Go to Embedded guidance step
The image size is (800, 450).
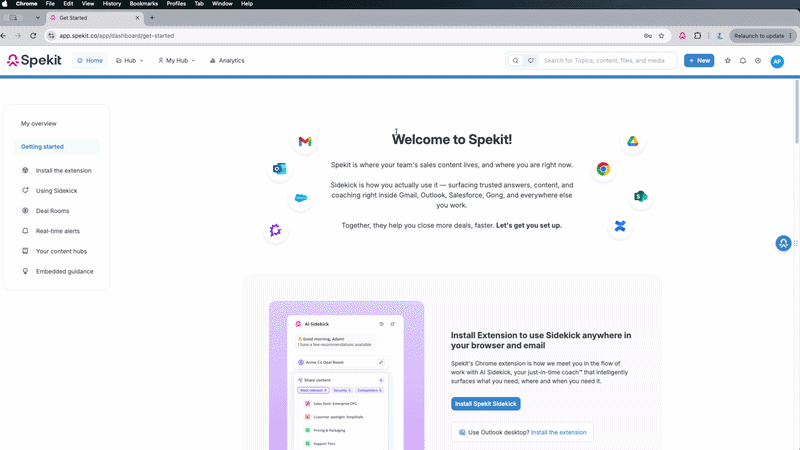[57, 271]
